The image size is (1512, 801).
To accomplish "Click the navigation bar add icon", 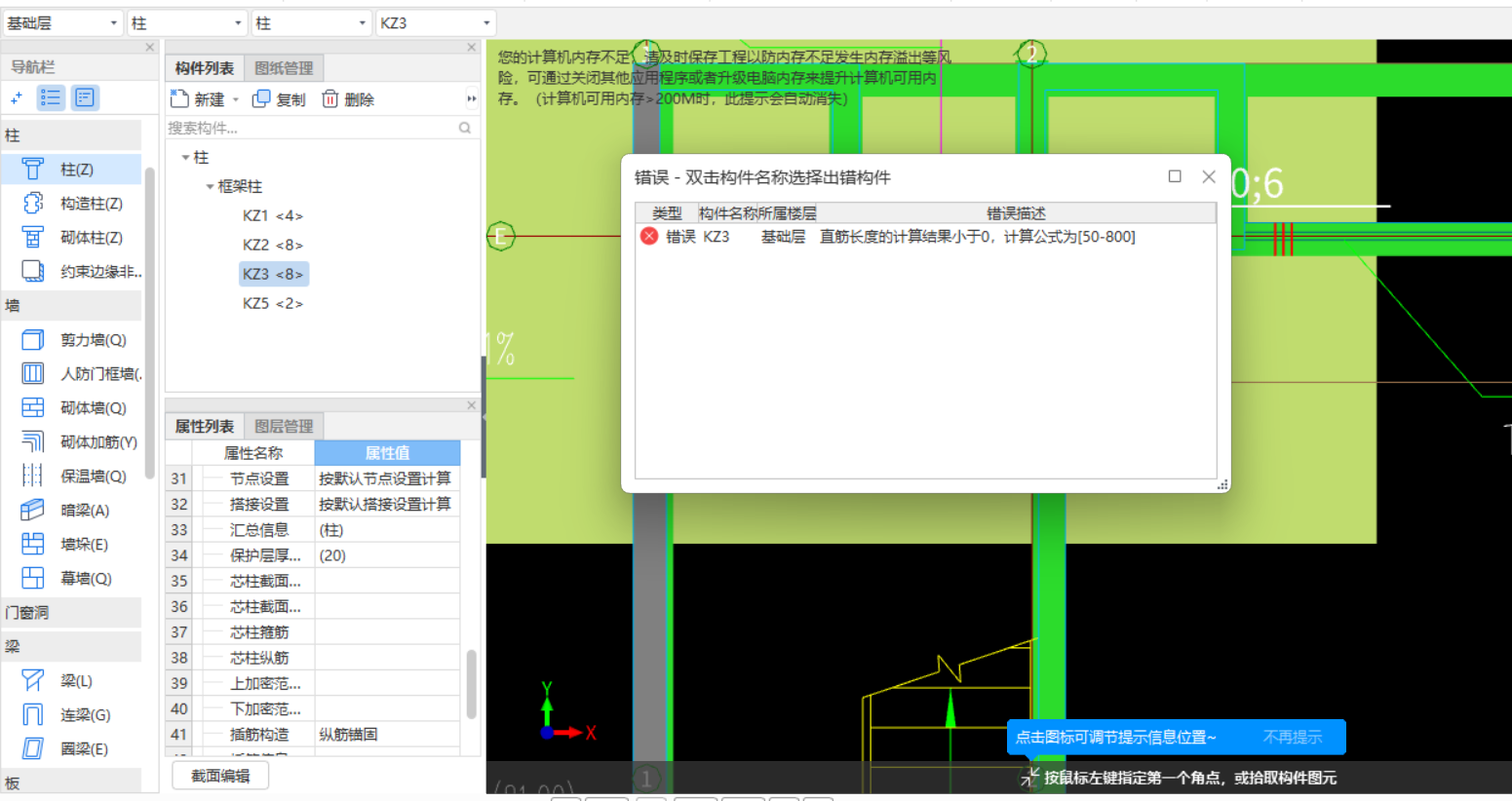I will 17,97.
